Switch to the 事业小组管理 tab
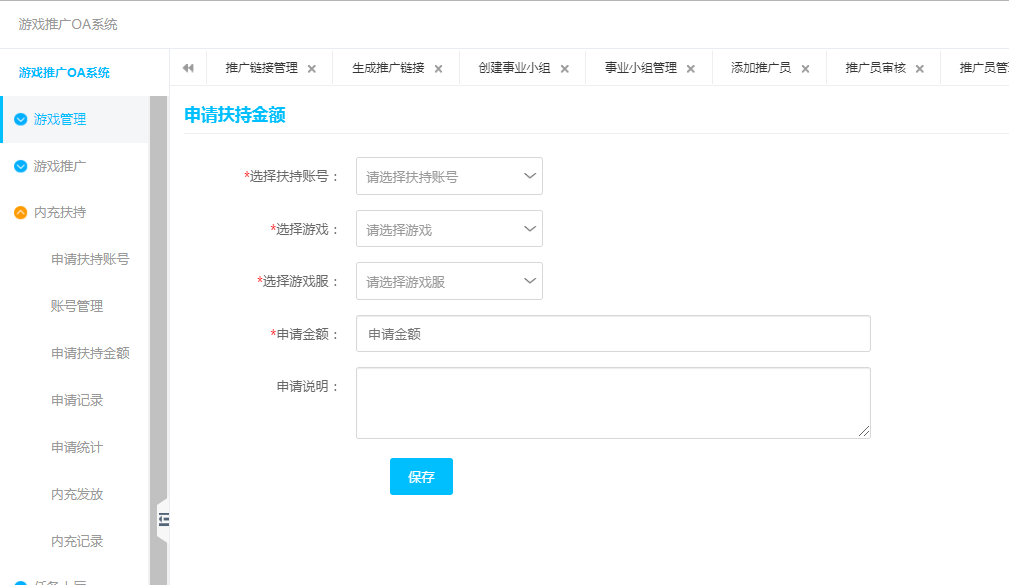The height and width of the screenshot is (585, 1009). coord(640,68)
